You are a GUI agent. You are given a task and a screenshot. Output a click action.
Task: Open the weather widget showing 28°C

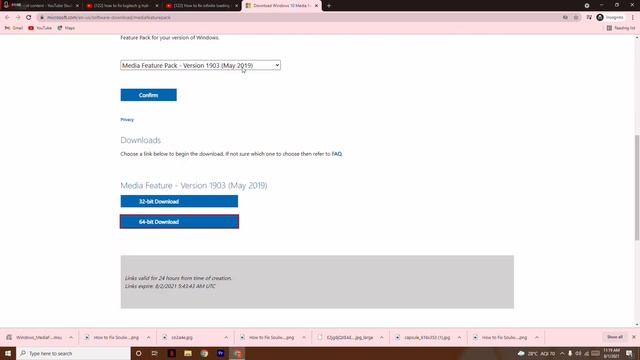coord(536,353)
